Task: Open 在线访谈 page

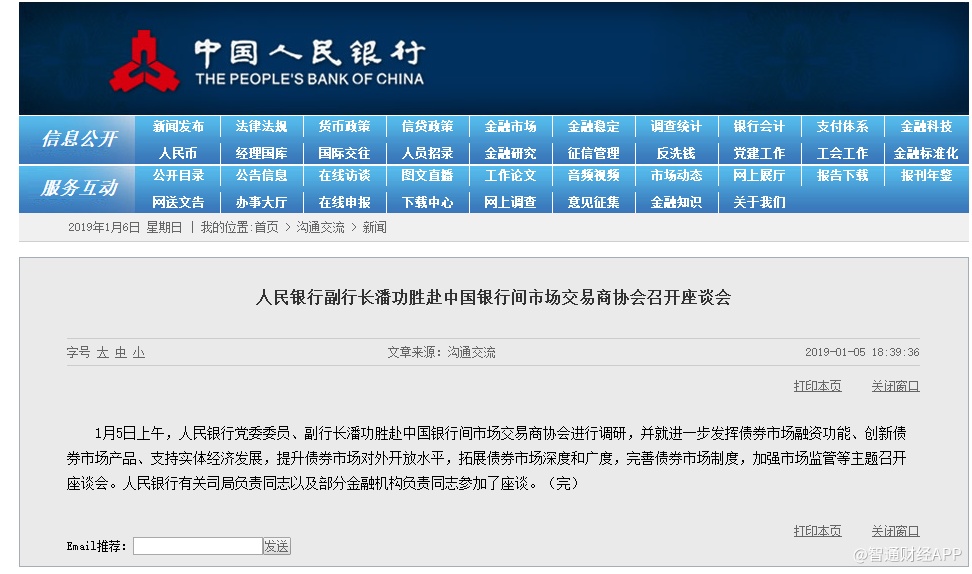Action: [344, 175]
